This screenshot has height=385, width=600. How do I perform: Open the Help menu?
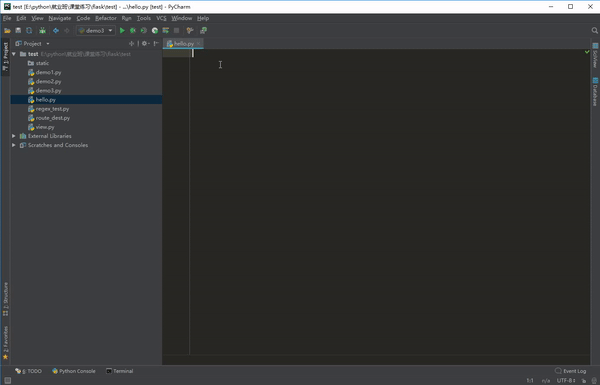(x=203, y=18)
